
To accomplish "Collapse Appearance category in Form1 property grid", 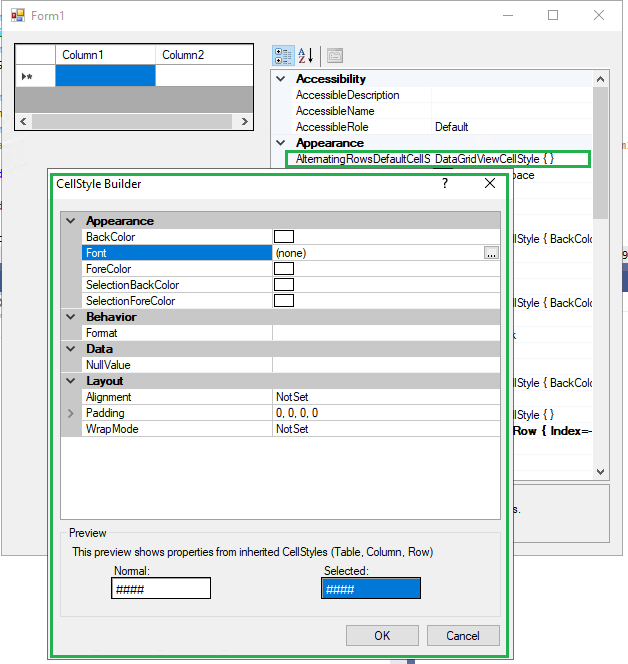I will coord(281,143).
